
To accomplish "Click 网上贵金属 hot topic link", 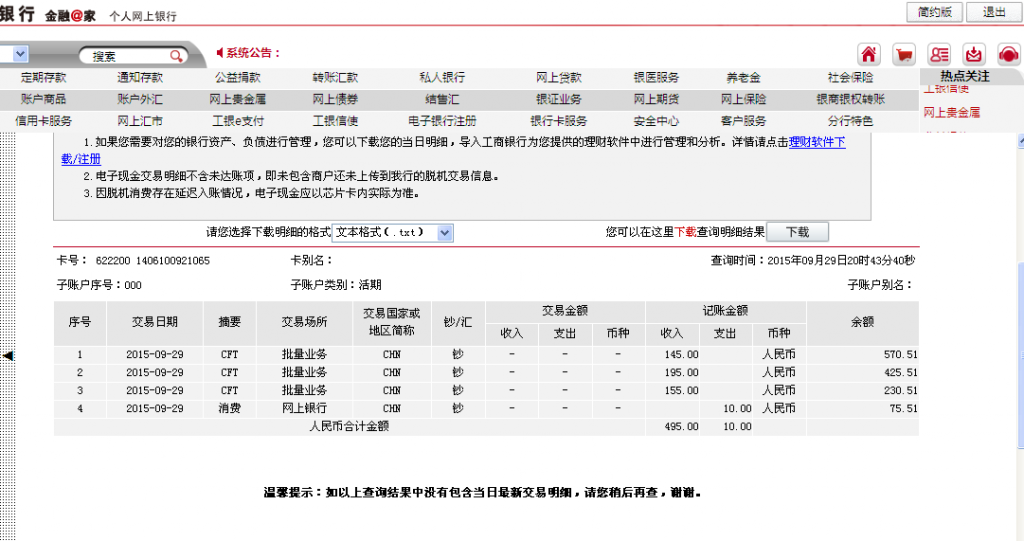I will tap(951, 112).
